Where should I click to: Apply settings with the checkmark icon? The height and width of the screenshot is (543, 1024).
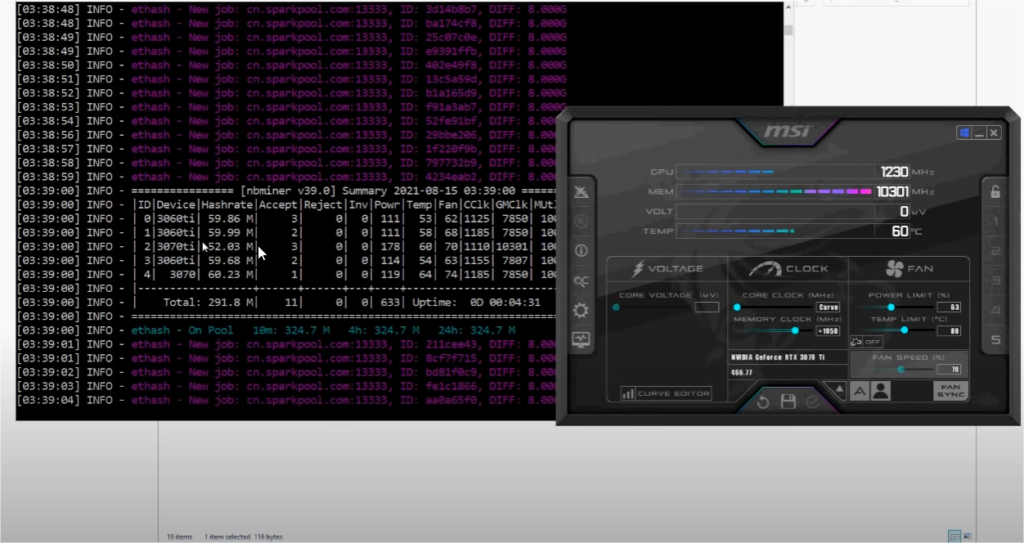click(x=812, y=402)
